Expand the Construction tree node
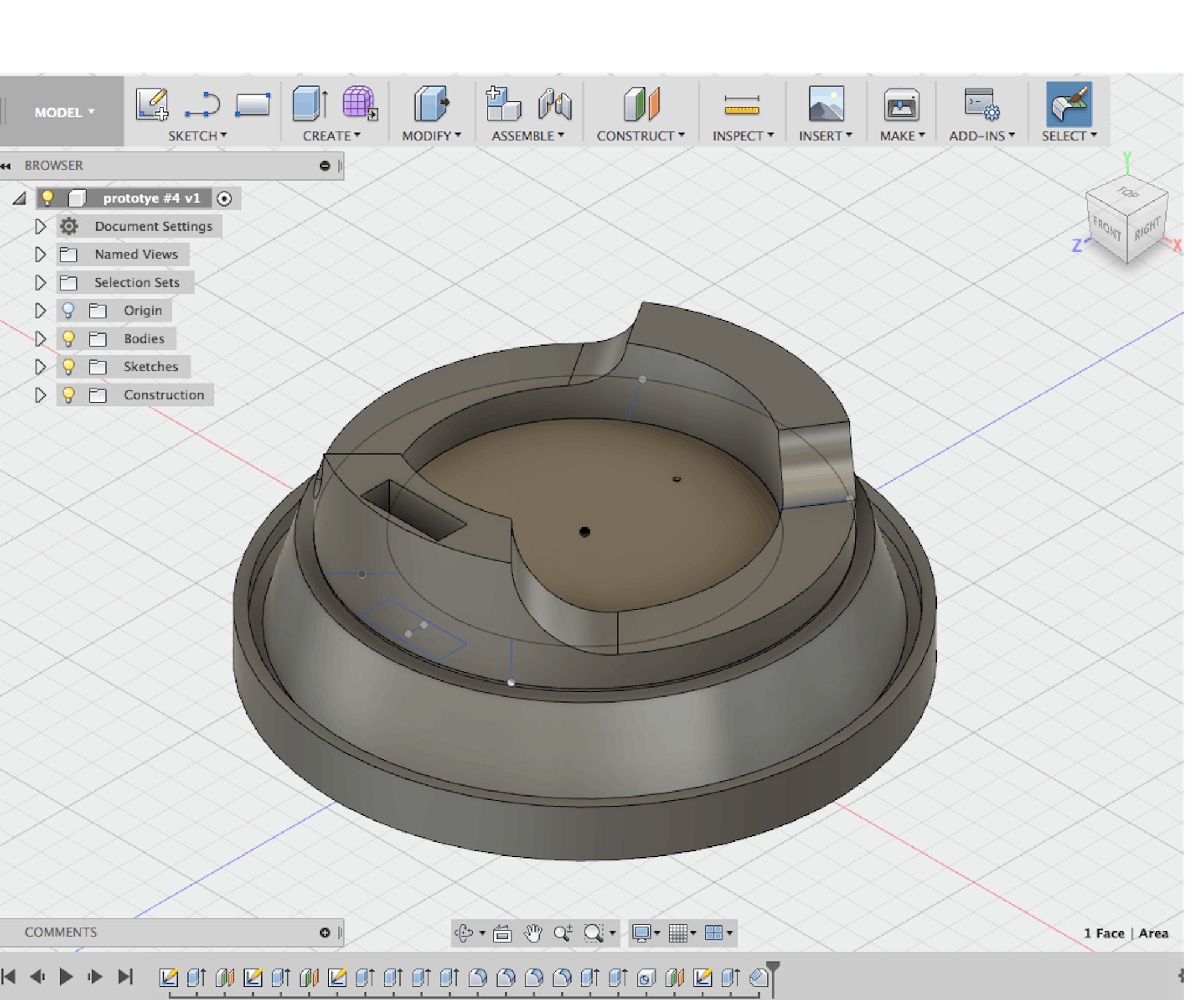Image resolution: width=1204 pixels, height=1000 pixels. 40,395
